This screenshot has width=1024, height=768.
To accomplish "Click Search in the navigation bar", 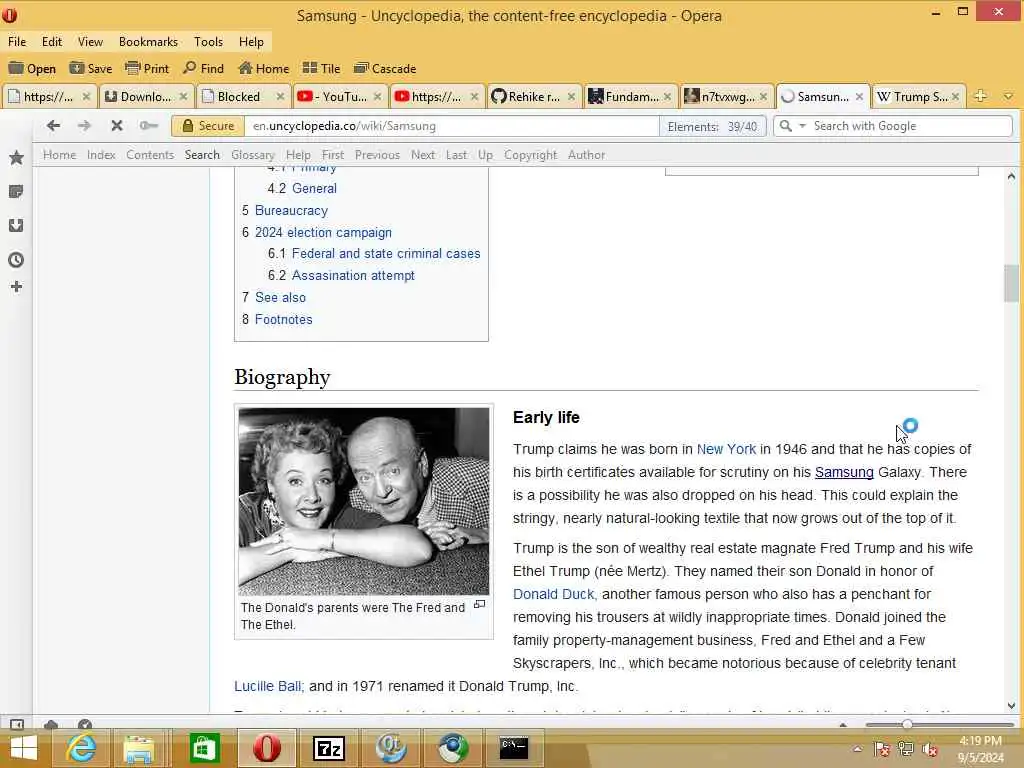I will pyautogui.click(x=202, y=155).
